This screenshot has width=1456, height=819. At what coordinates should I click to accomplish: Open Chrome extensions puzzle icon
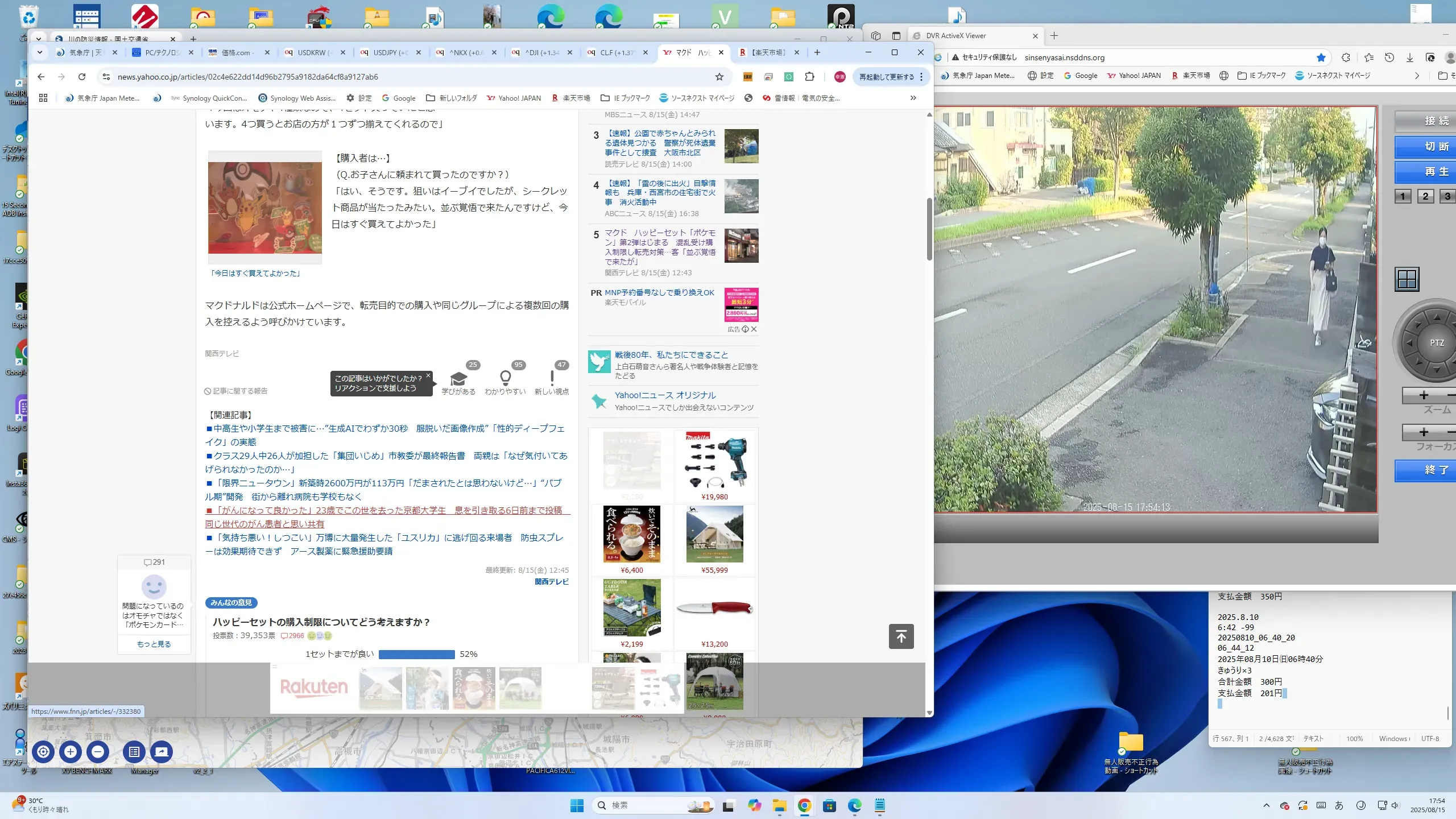[x=809, y=77]
